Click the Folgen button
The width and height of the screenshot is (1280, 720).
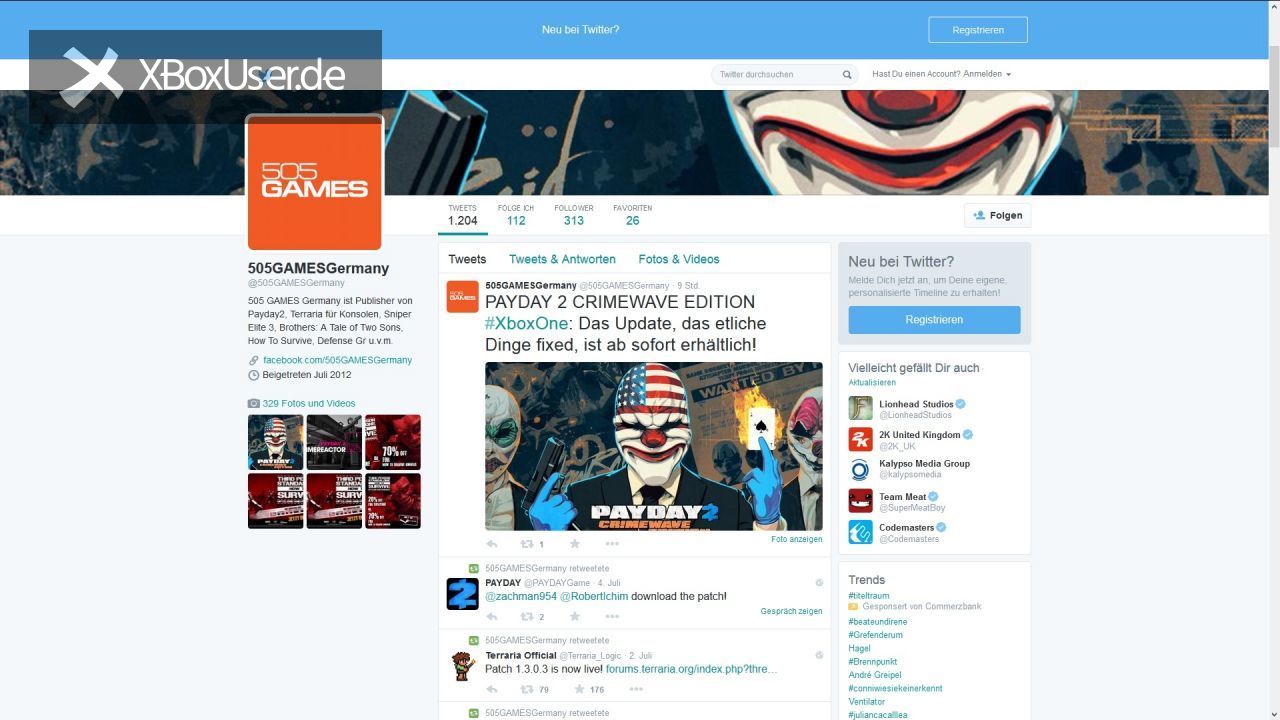coord(997,215)
